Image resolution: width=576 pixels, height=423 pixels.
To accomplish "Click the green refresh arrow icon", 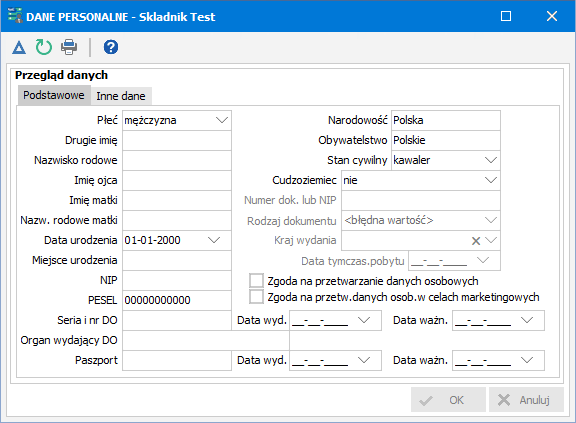I will click(44, 47).
